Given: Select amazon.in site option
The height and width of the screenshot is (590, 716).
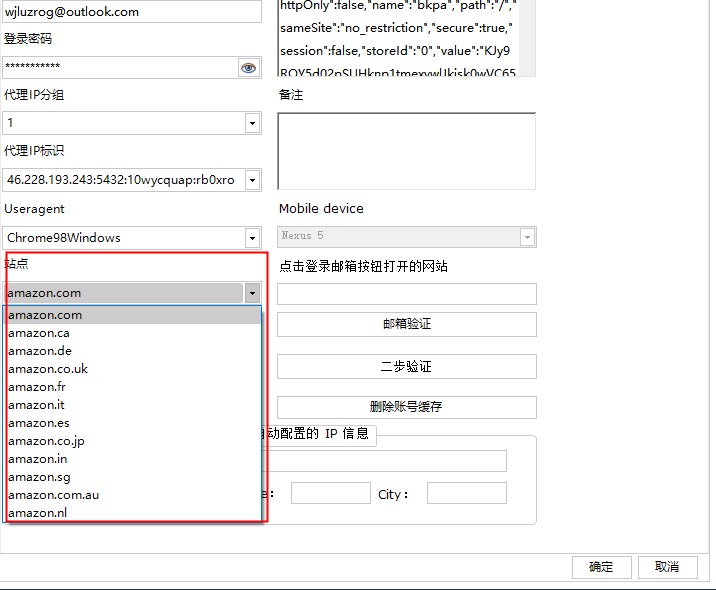Looking at the screenshot, I should tap(132, 458).
